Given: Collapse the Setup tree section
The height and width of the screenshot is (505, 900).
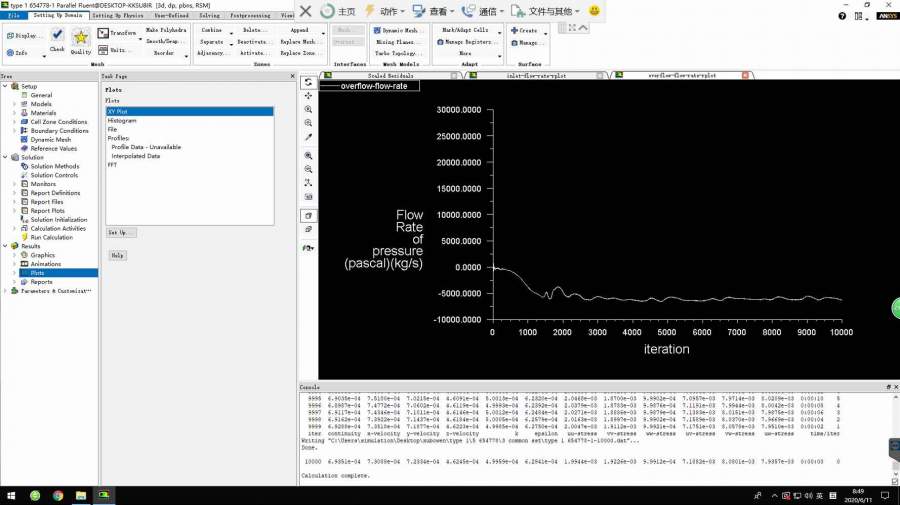Looking at the screenshot, I should (6, 86).
